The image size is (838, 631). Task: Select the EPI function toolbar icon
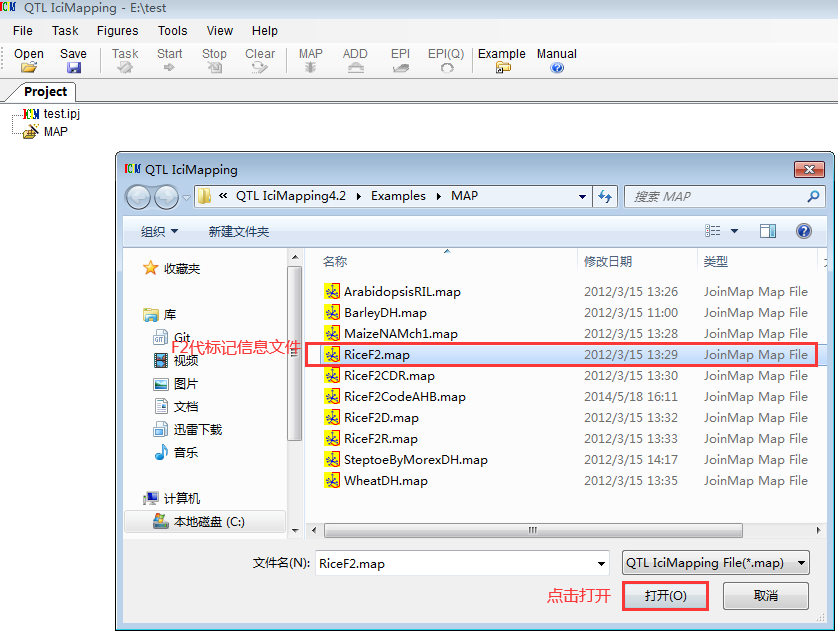pyautogui.click(x=400, y=60)
